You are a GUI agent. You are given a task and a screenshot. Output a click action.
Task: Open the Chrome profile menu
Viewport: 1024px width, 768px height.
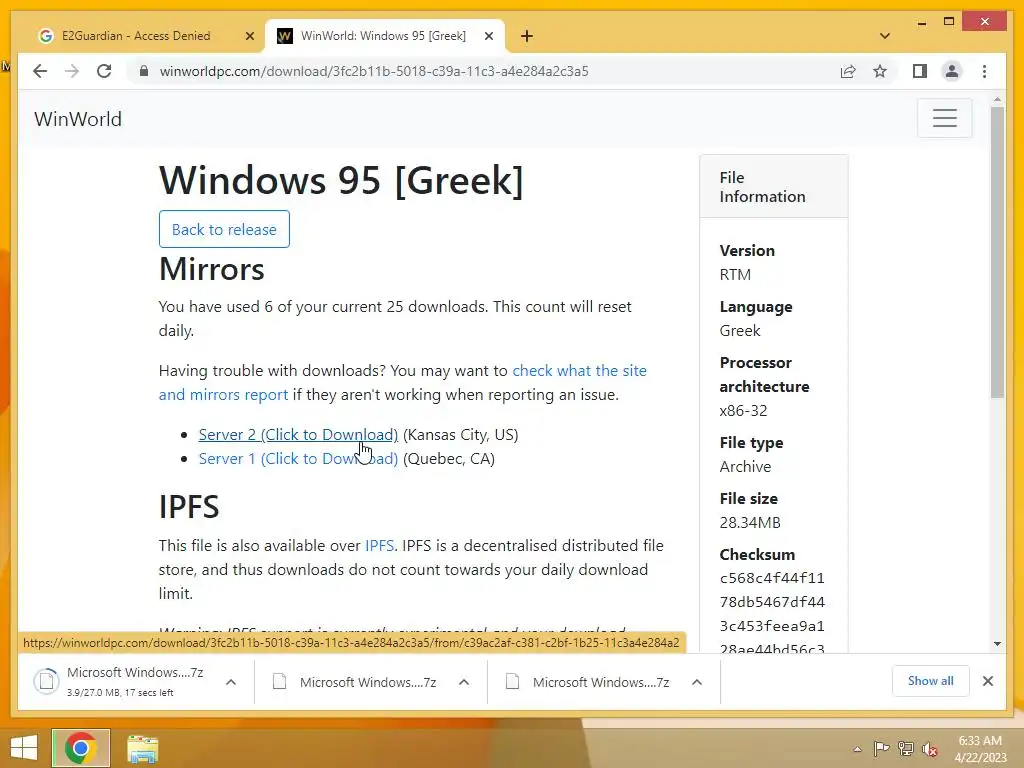952,71
